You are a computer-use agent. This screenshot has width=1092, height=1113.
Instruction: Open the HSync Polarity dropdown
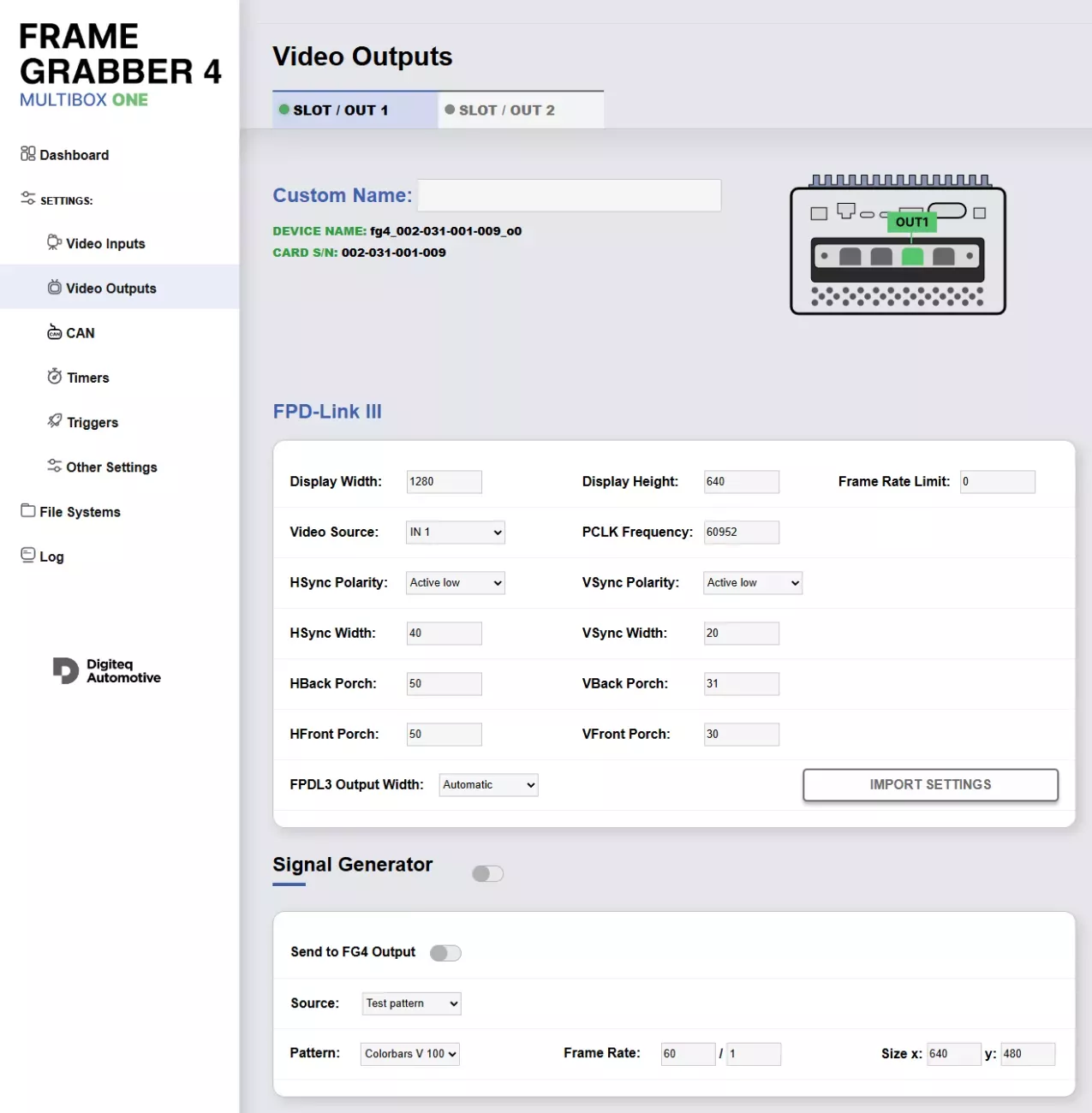click(x=455, y=583)
